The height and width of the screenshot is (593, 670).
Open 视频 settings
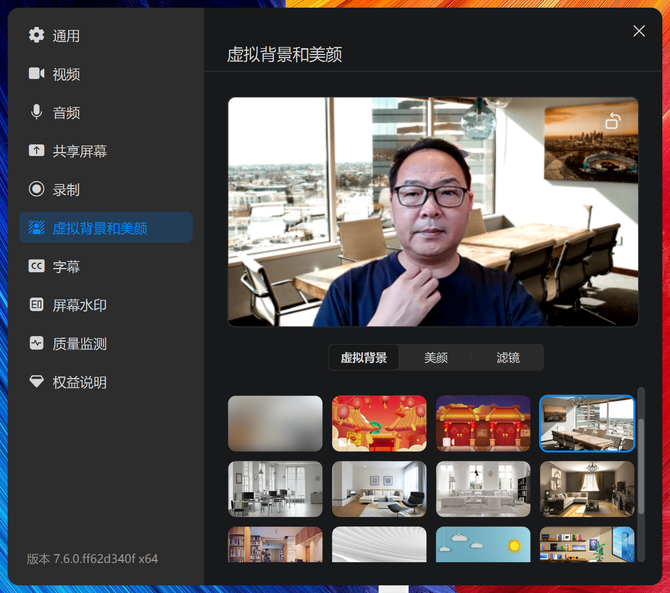point(106,74)
